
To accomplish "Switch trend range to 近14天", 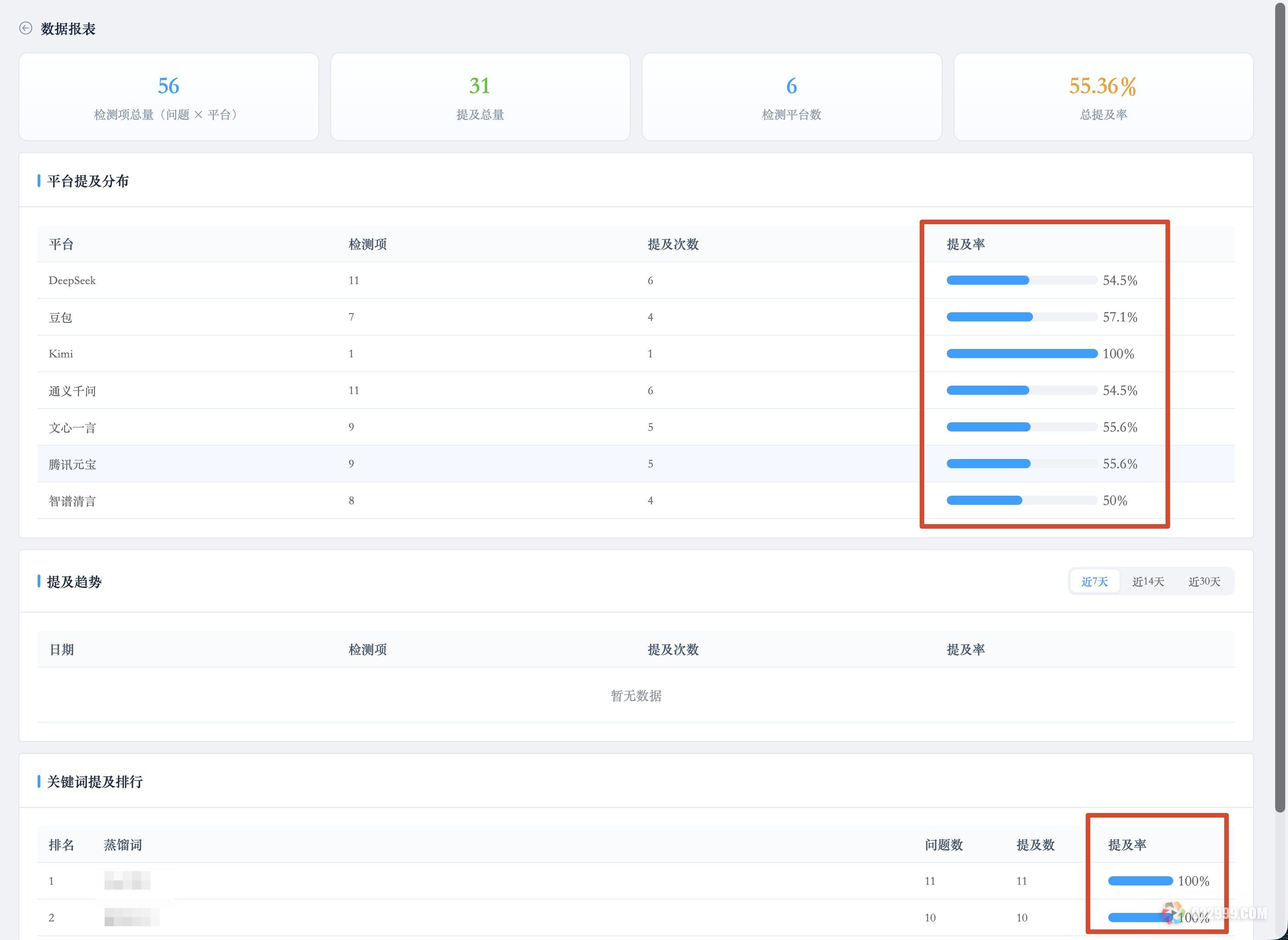I will (x=1148, y=581).
